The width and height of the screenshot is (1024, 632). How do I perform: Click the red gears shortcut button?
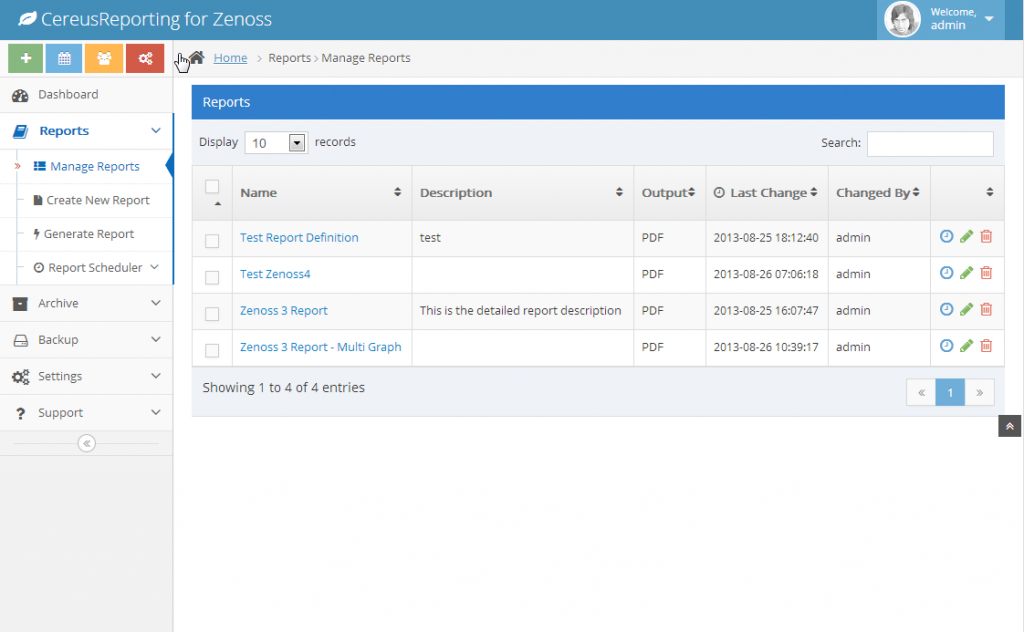click(145, 58)
